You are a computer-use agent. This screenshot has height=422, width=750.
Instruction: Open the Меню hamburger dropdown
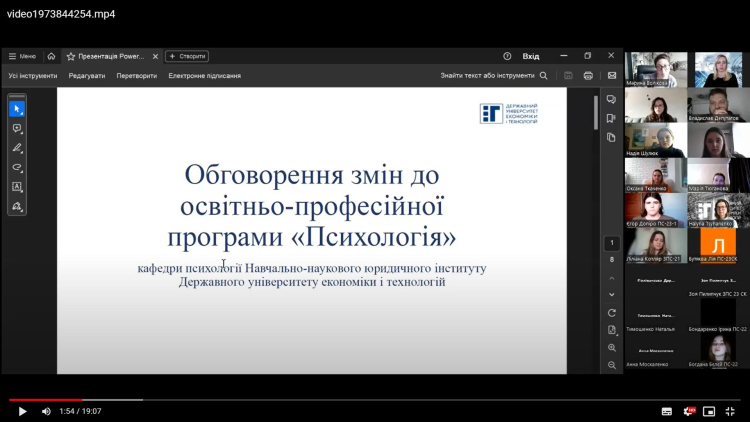pos(22,56)
